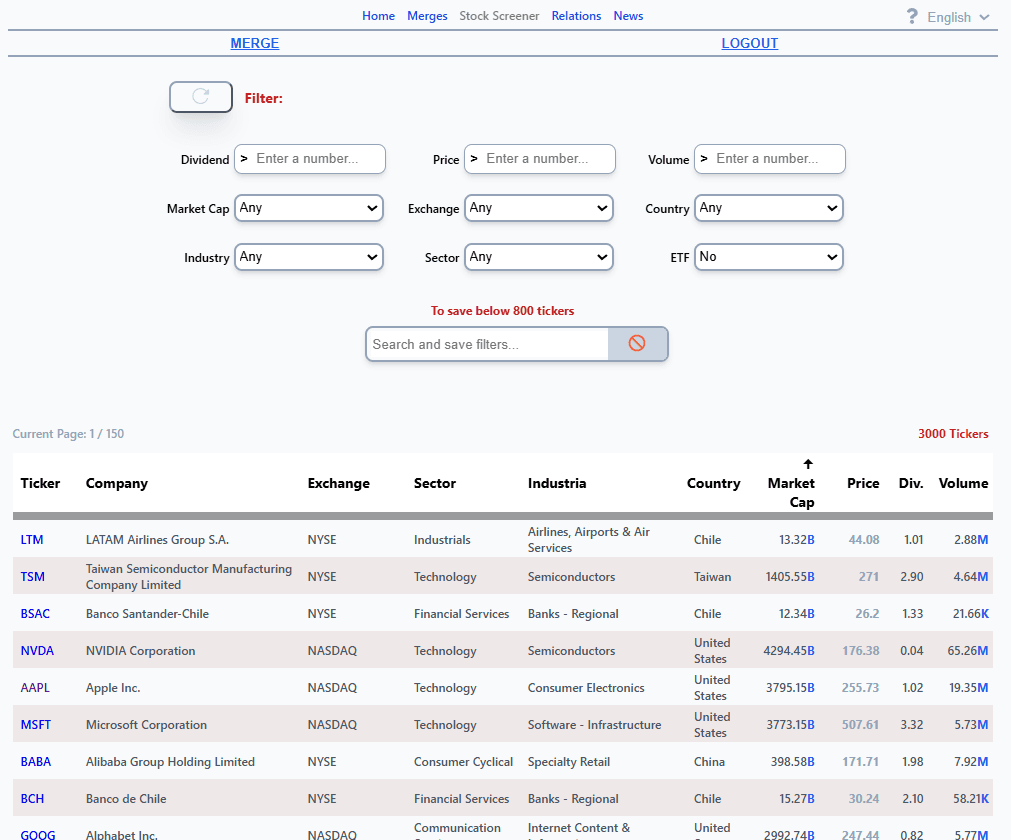Expand the Country filter dropdown
This screenshot has width=1011, height=840.
pos(769,208)
